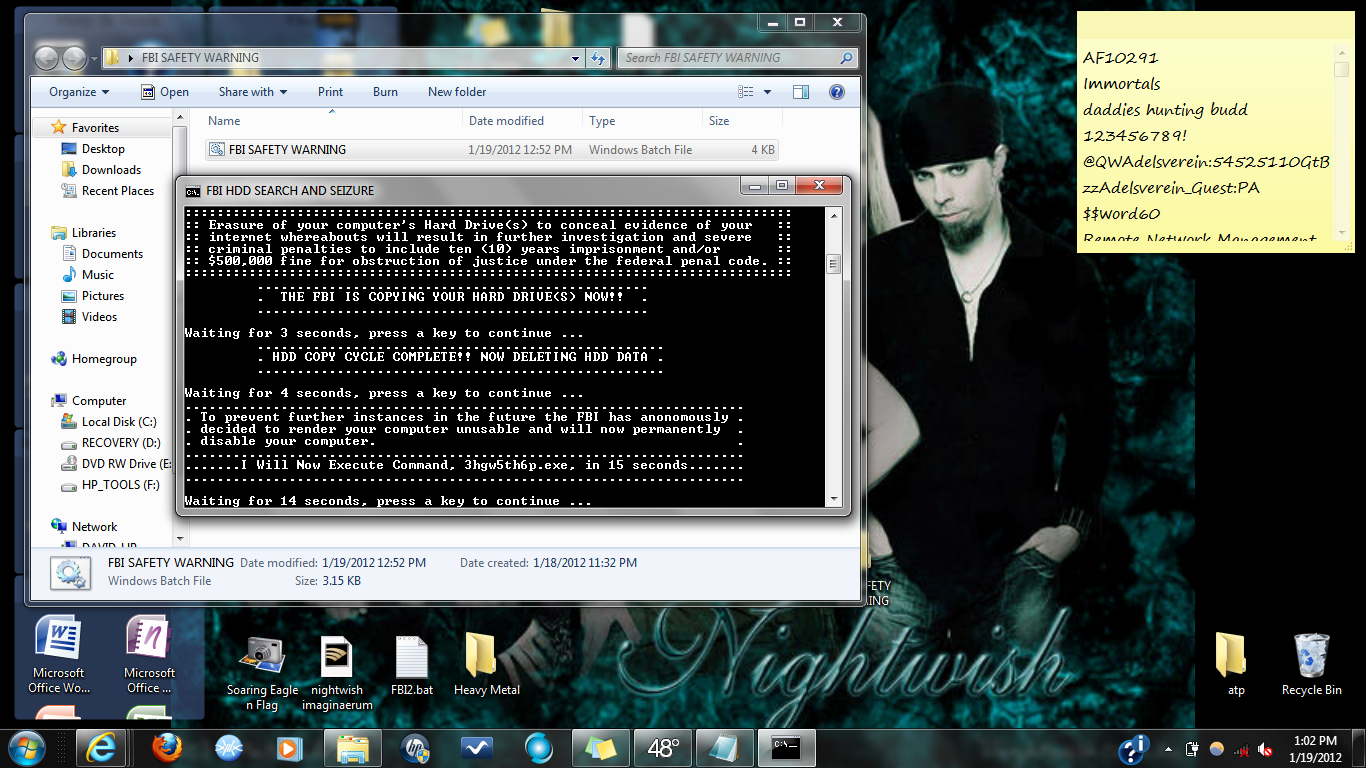Select Homegroup in navigation pane
Screen dimensions: 1366x768
click(104, 359)
